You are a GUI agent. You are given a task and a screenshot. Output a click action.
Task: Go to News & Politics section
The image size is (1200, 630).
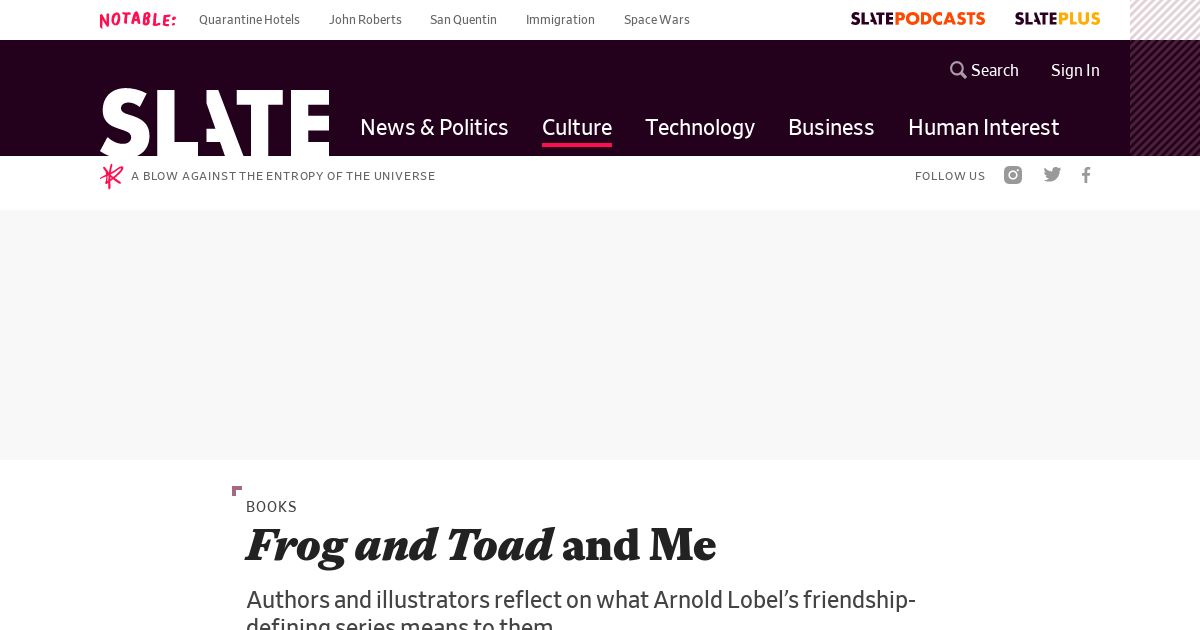[434, 127]
